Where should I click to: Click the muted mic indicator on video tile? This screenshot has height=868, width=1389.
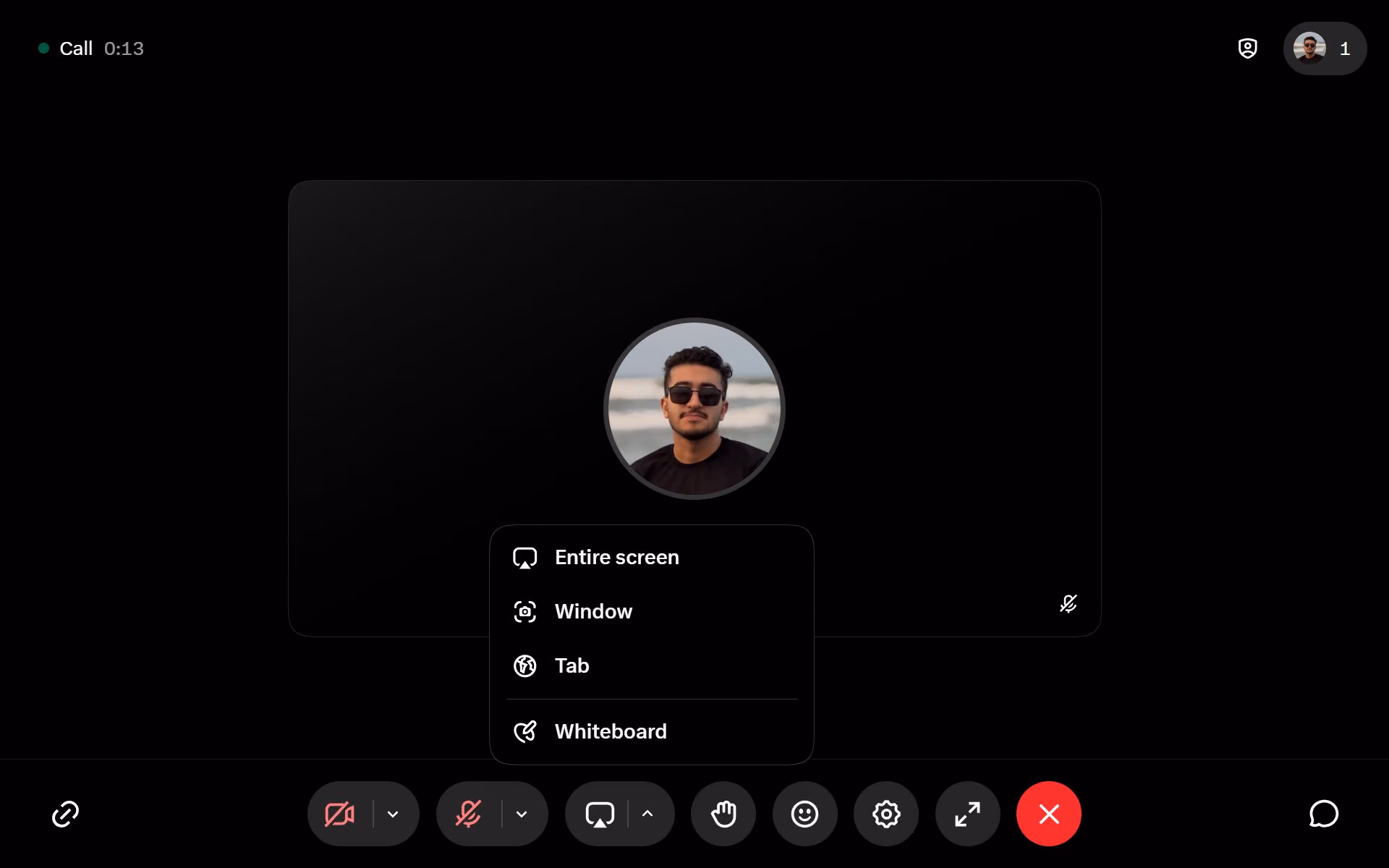tap(1069, 603)
